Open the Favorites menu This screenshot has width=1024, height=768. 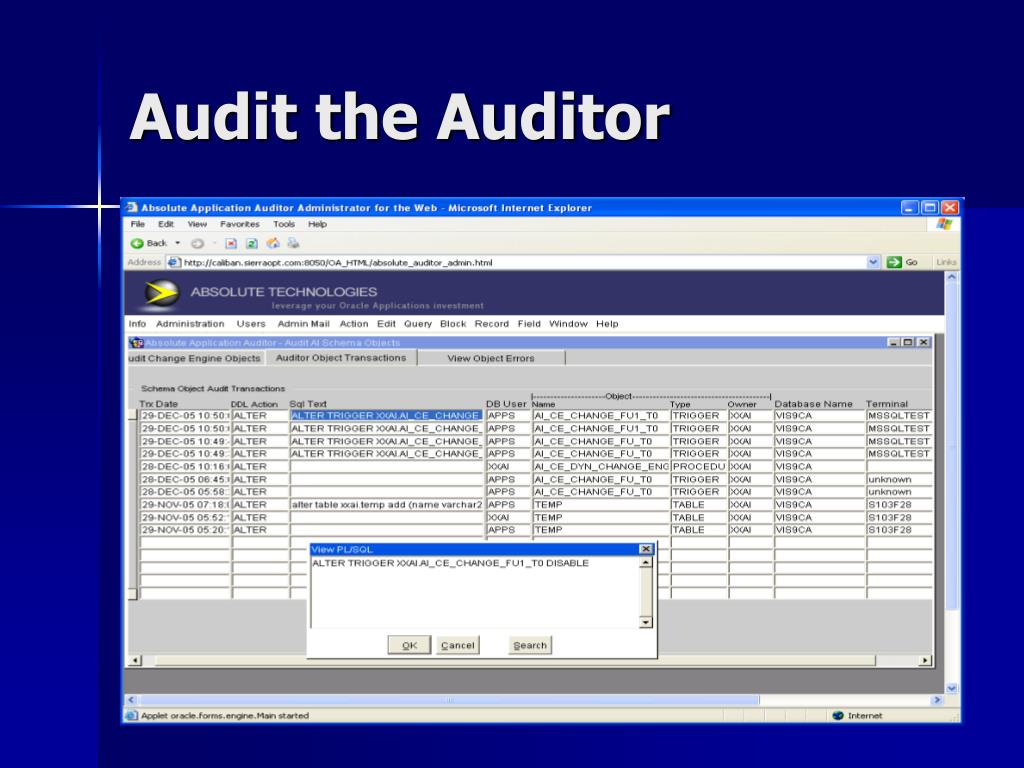240,224
